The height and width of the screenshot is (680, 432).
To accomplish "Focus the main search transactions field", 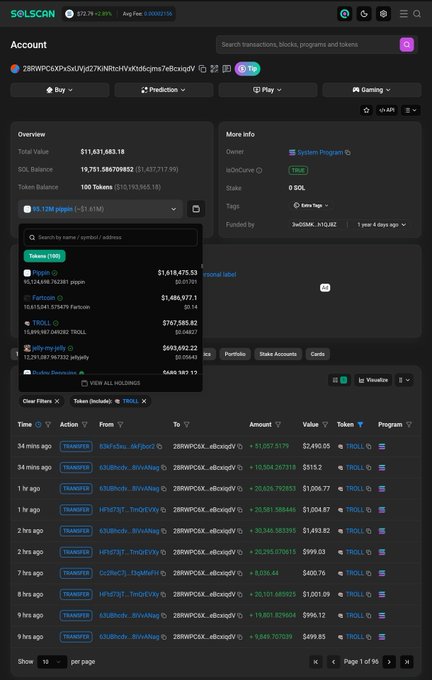I will coord(308,45).
